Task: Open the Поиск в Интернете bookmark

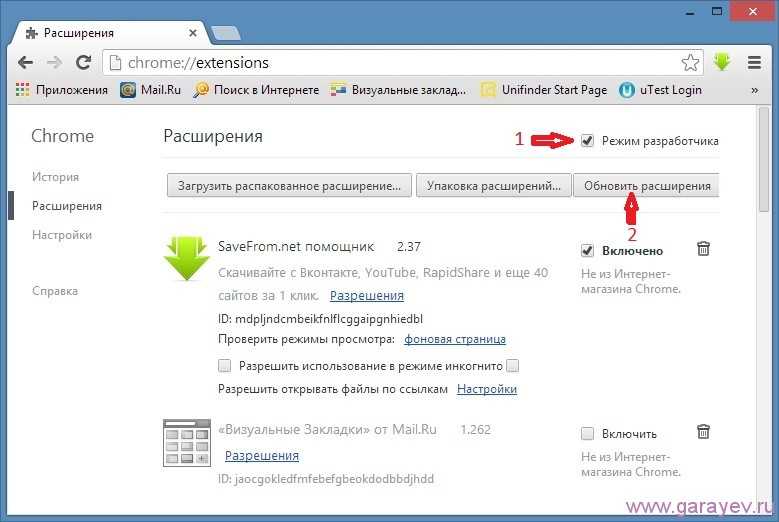Action: click(x=256, y=90)
